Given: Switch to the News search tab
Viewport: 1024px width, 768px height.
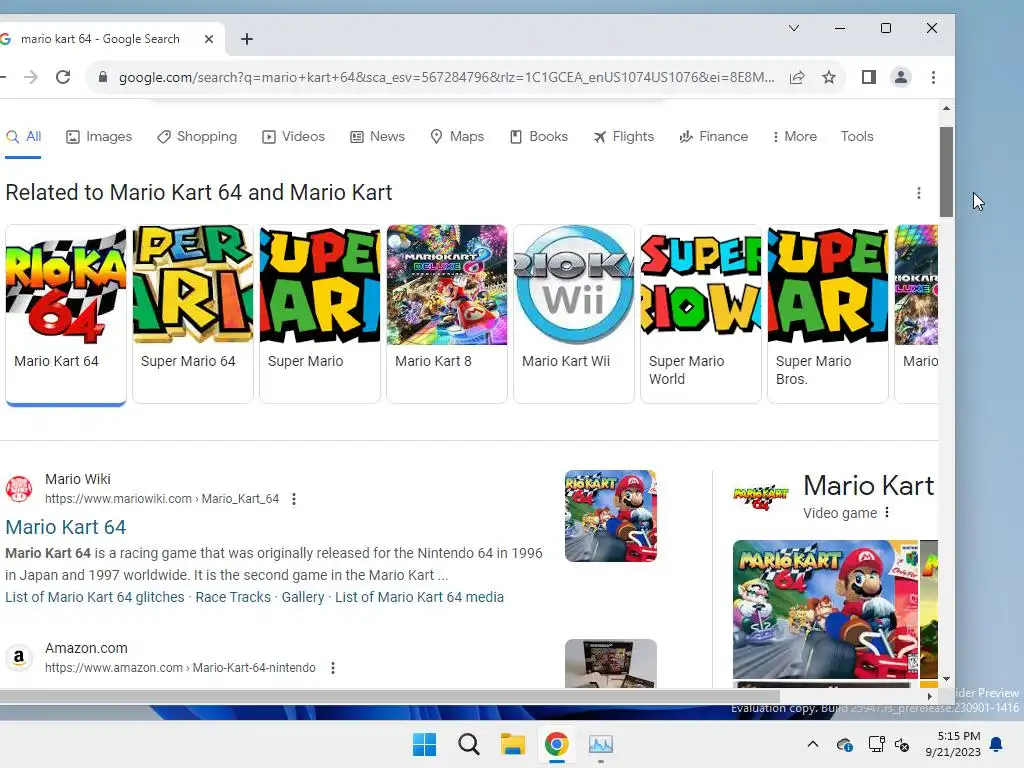Looking at the screenshot, I should [377, 136].
